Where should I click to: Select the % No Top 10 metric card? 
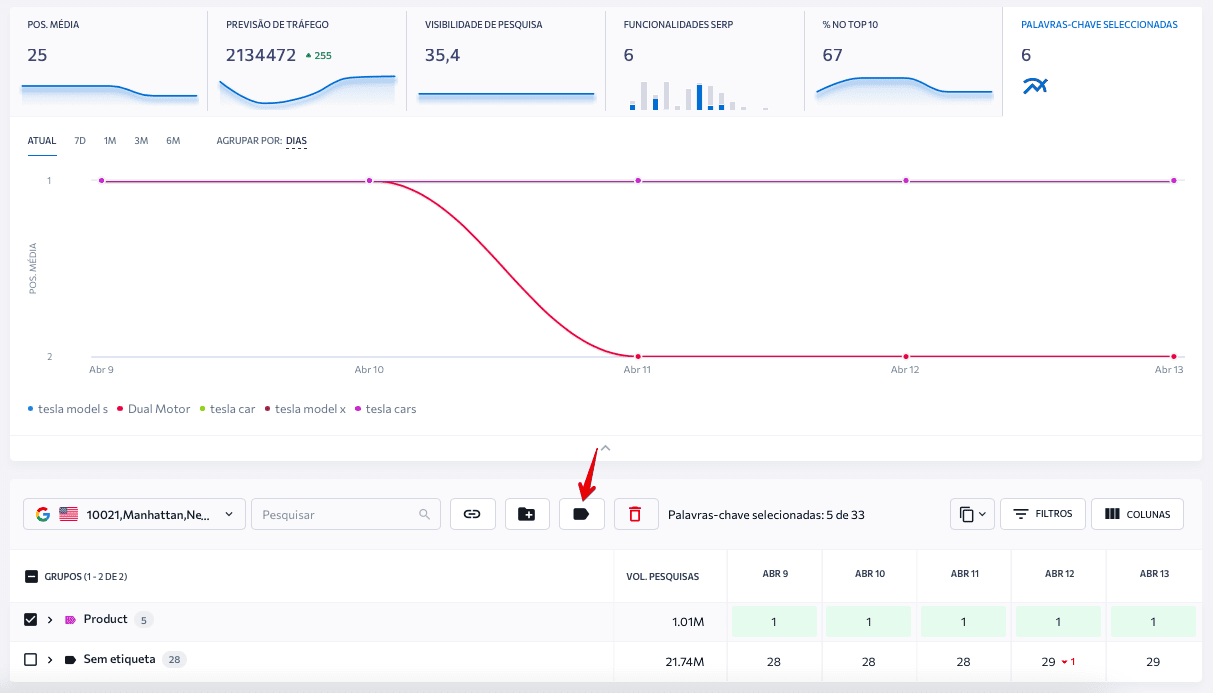tap(903, 60)
